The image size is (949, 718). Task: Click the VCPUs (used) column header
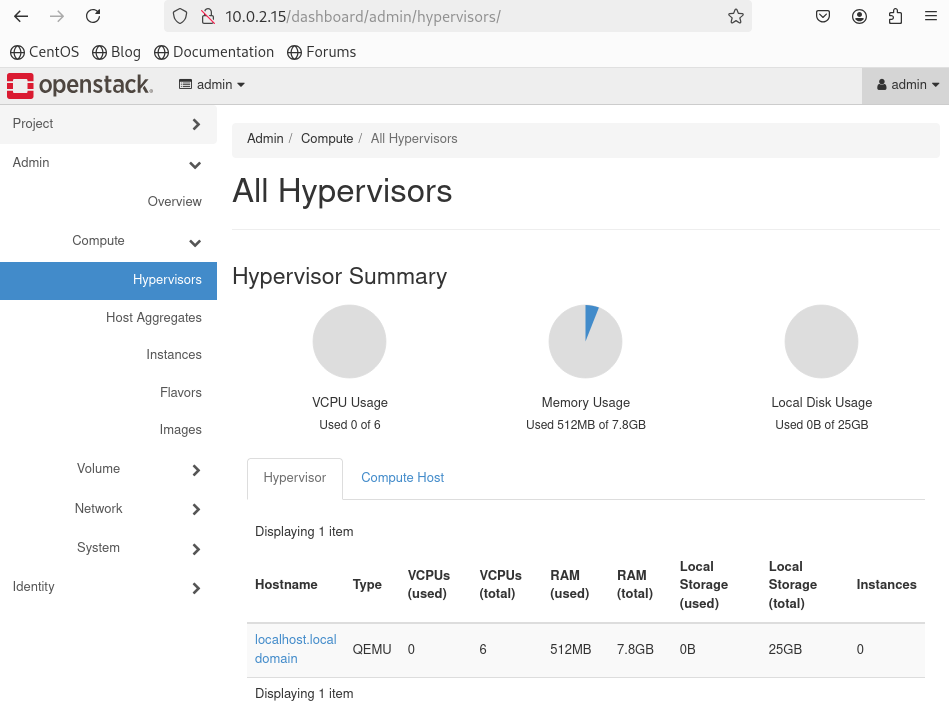pyautogui.click(x=429, y=585)
